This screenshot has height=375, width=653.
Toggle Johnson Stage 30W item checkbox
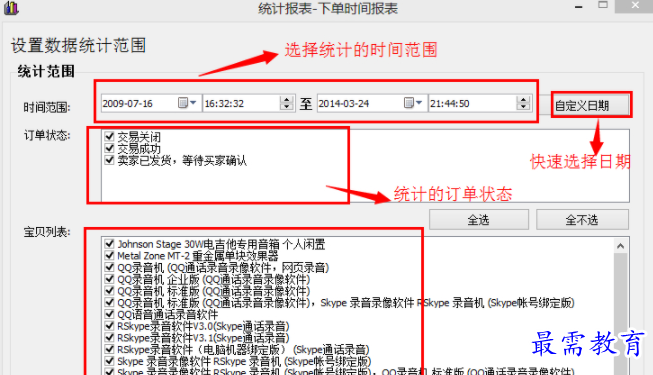click(x=110, y=244)
